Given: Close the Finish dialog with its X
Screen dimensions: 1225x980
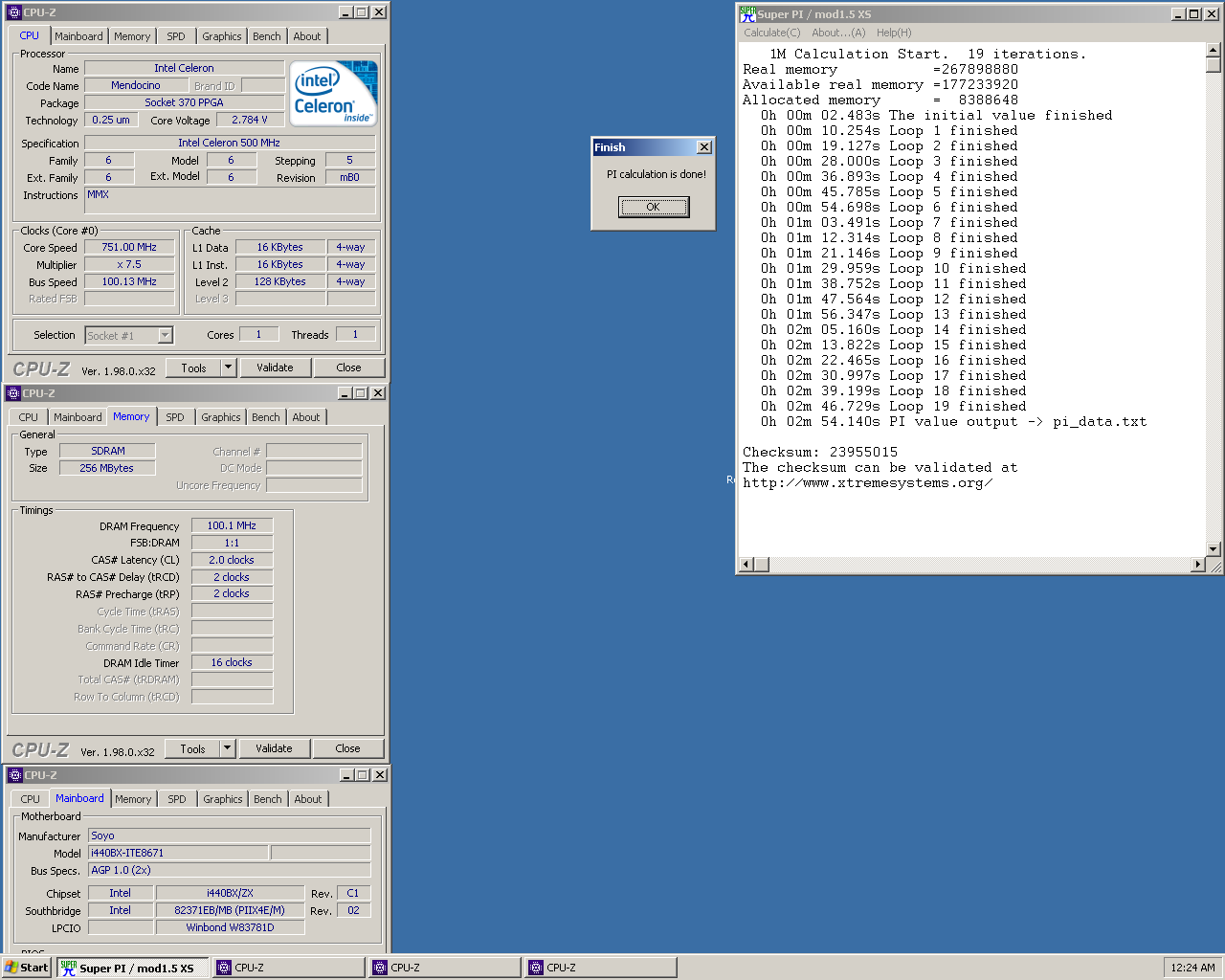Looking at the screenshot, I should 704,147.
